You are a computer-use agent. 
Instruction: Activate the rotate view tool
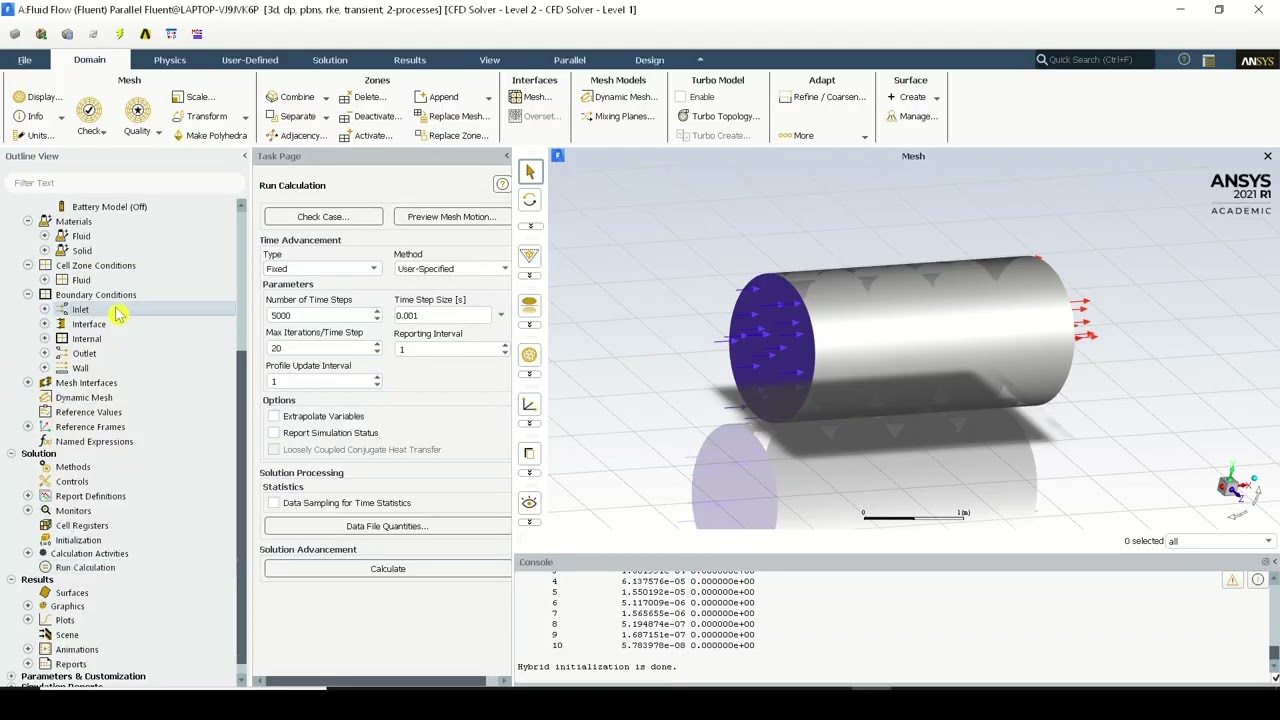coord(529,200)
